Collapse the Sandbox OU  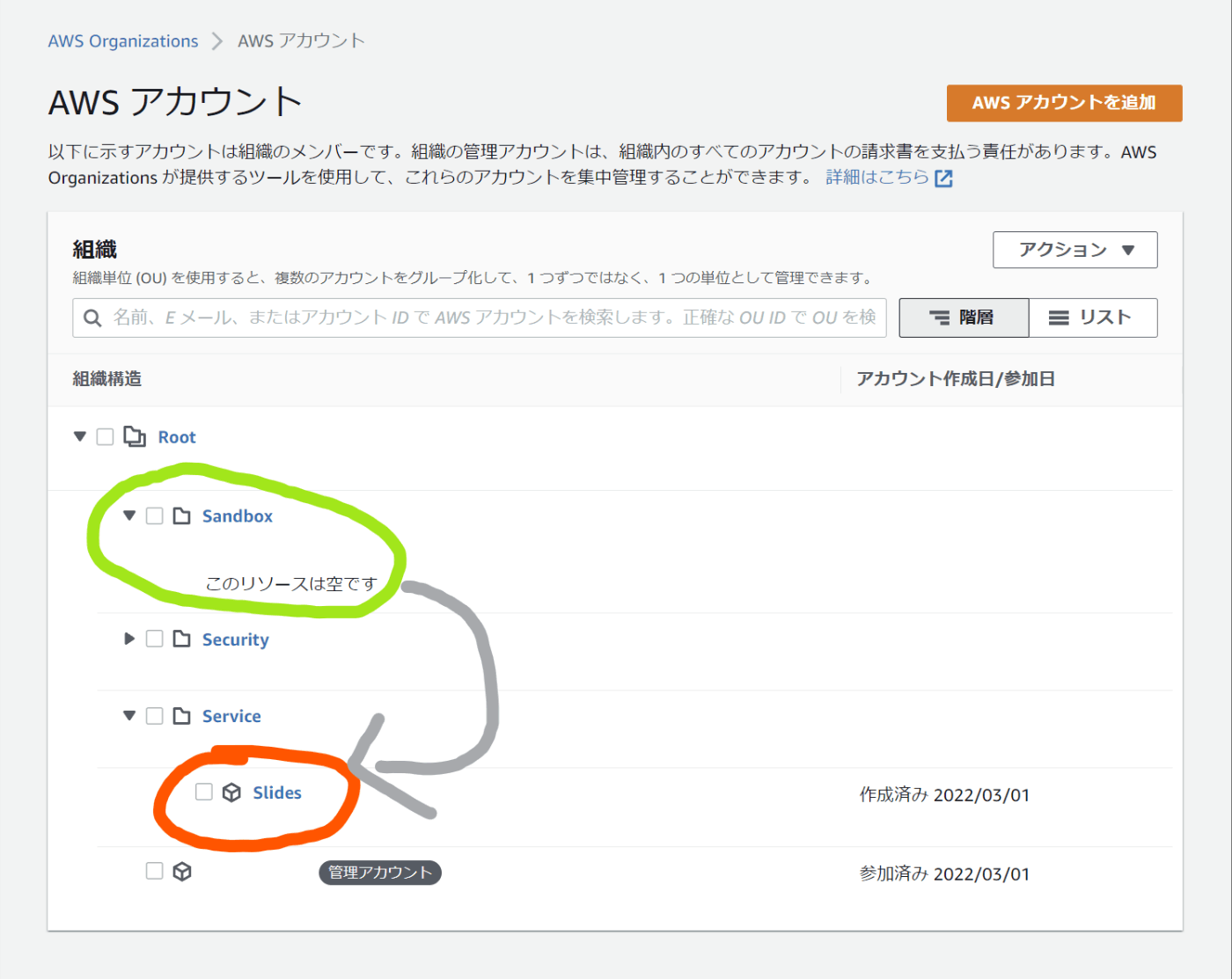[129, 515]
